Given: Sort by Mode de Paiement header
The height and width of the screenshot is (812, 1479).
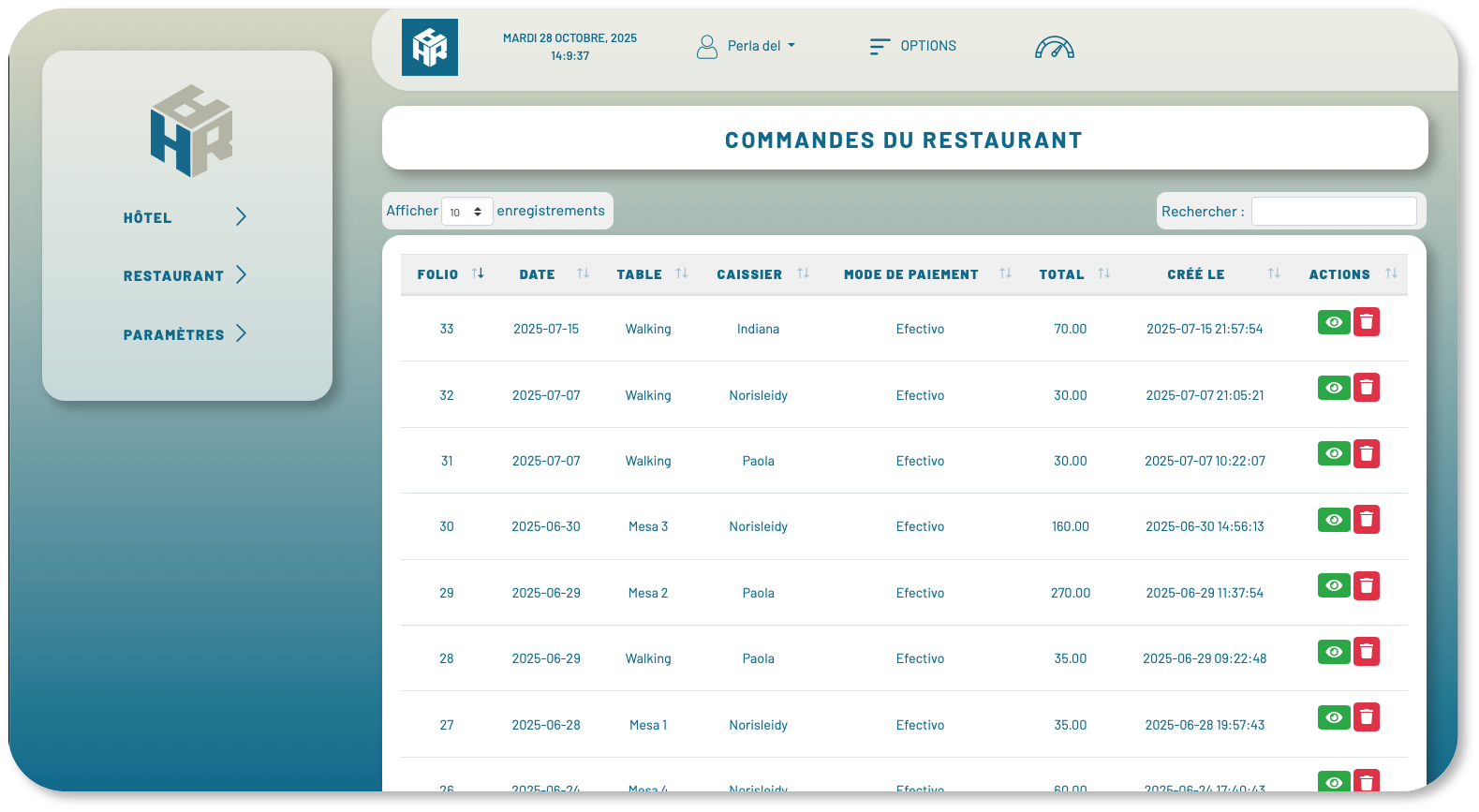Looking at the screenshot, I should (1005, 273).
